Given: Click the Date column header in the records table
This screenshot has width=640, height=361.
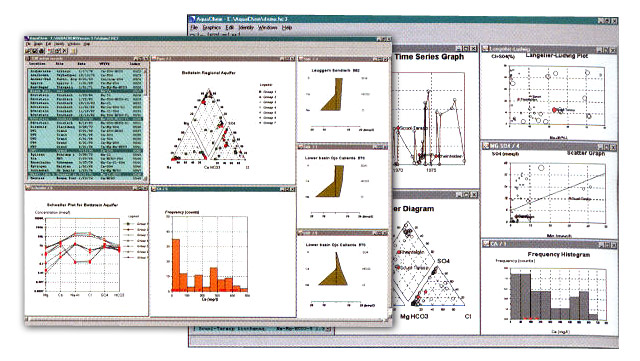Looking at the screenshot, I should (81, 64).
